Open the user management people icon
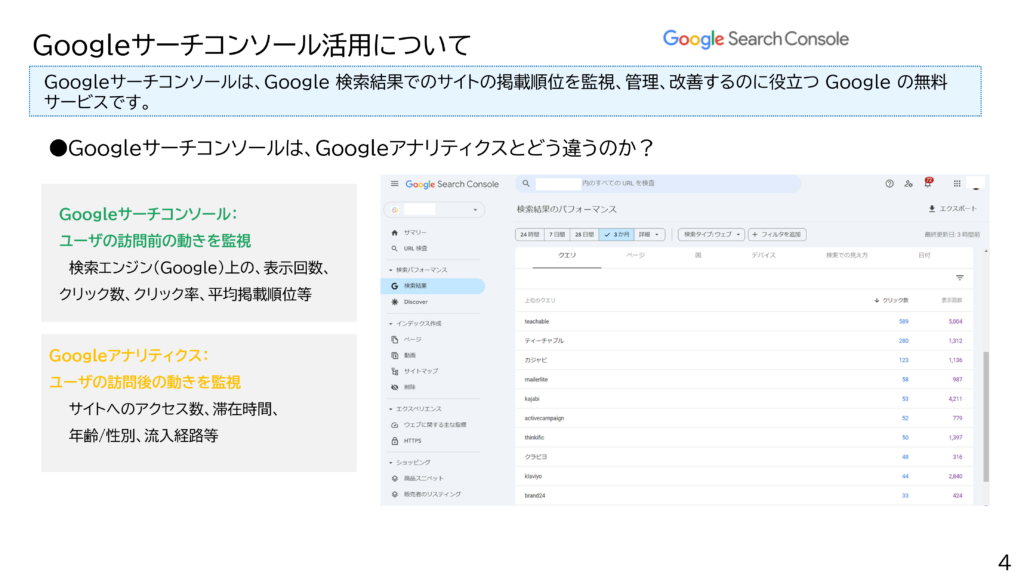Screen dimensions: 1024x584 pos(908,184)
